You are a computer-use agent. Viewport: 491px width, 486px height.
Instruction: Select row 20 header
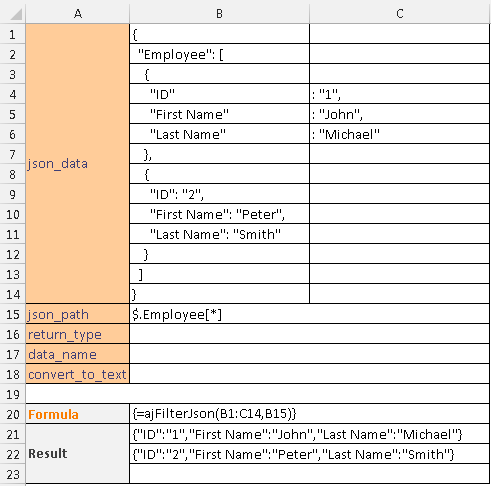13,414
